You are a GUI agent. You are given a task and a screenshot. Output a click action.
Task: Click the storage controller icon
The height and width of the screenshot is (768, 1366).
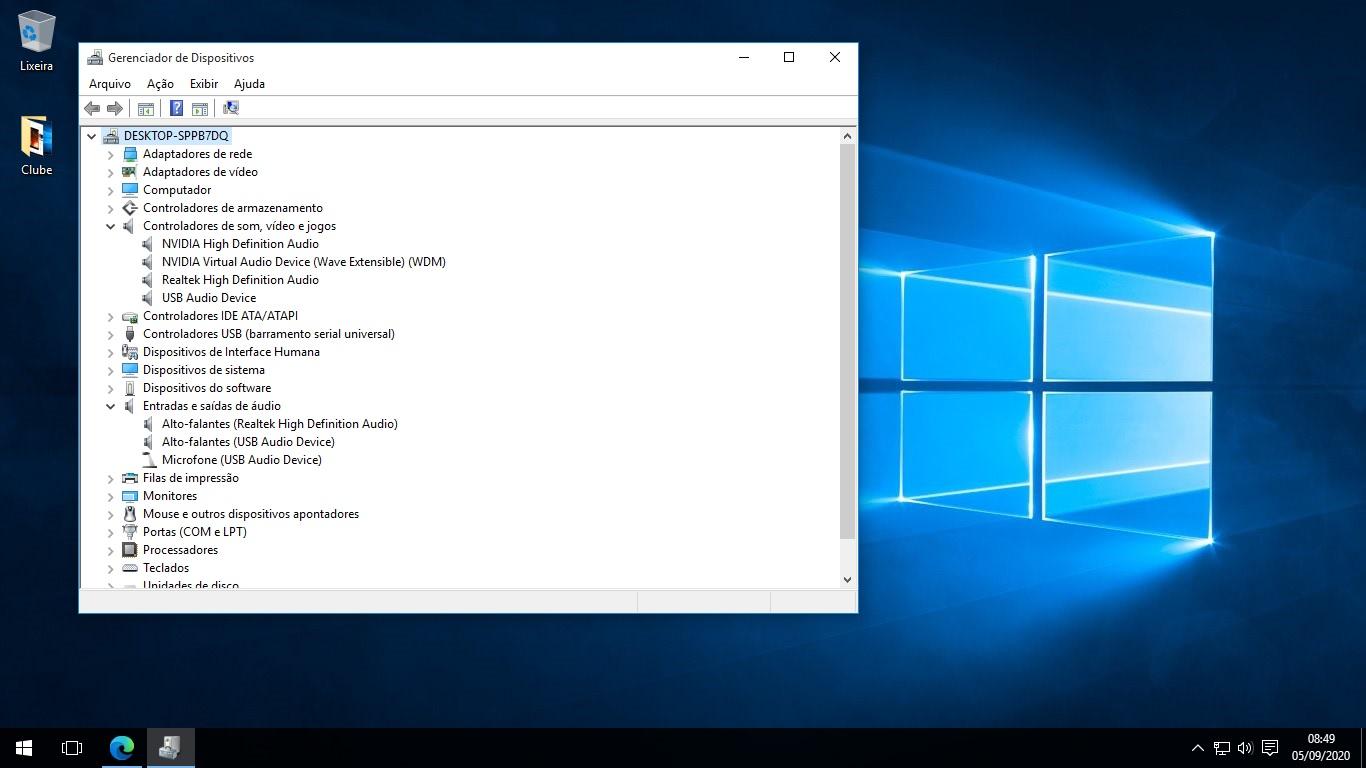pos(130,208)
